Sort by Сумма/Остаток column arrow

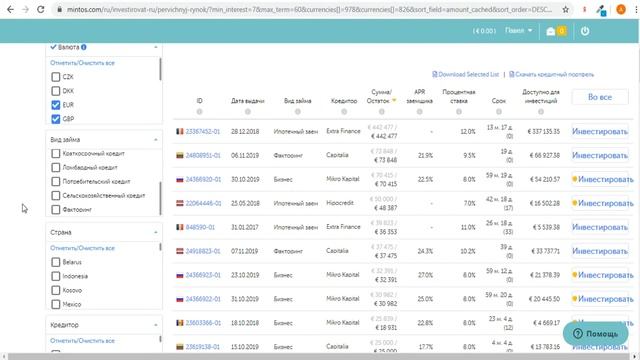click(394, 100)
